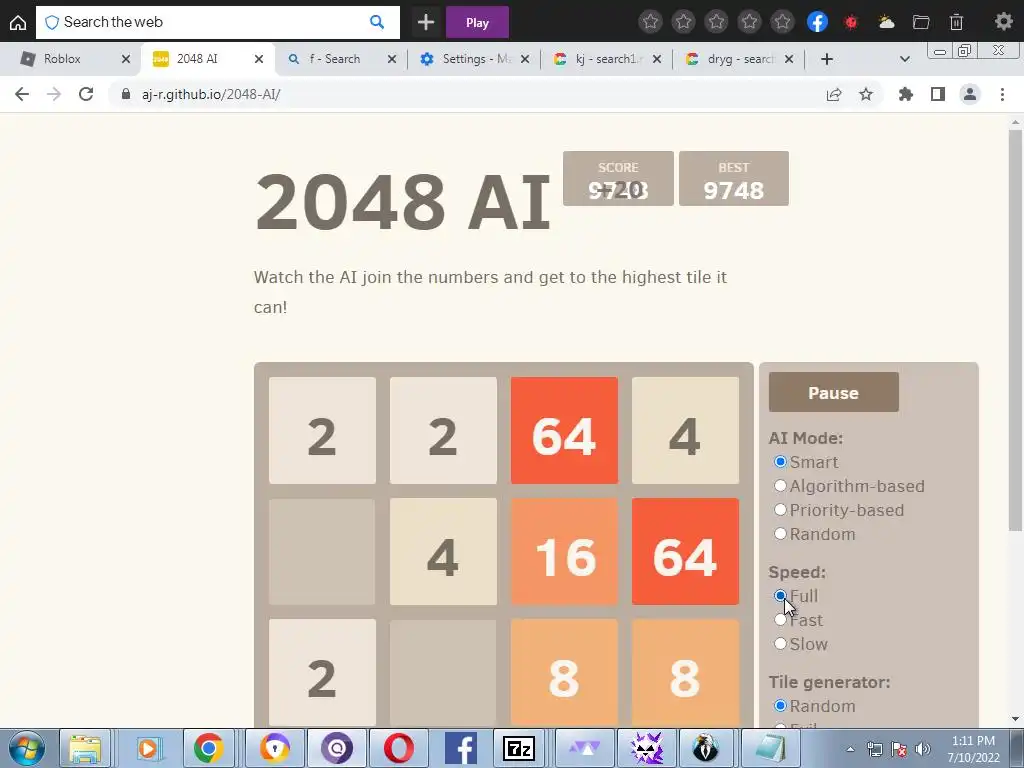Screen dimensions: 1024x768
Task: Open Chrome from the taskbar
Action: [x=208, y=748]
